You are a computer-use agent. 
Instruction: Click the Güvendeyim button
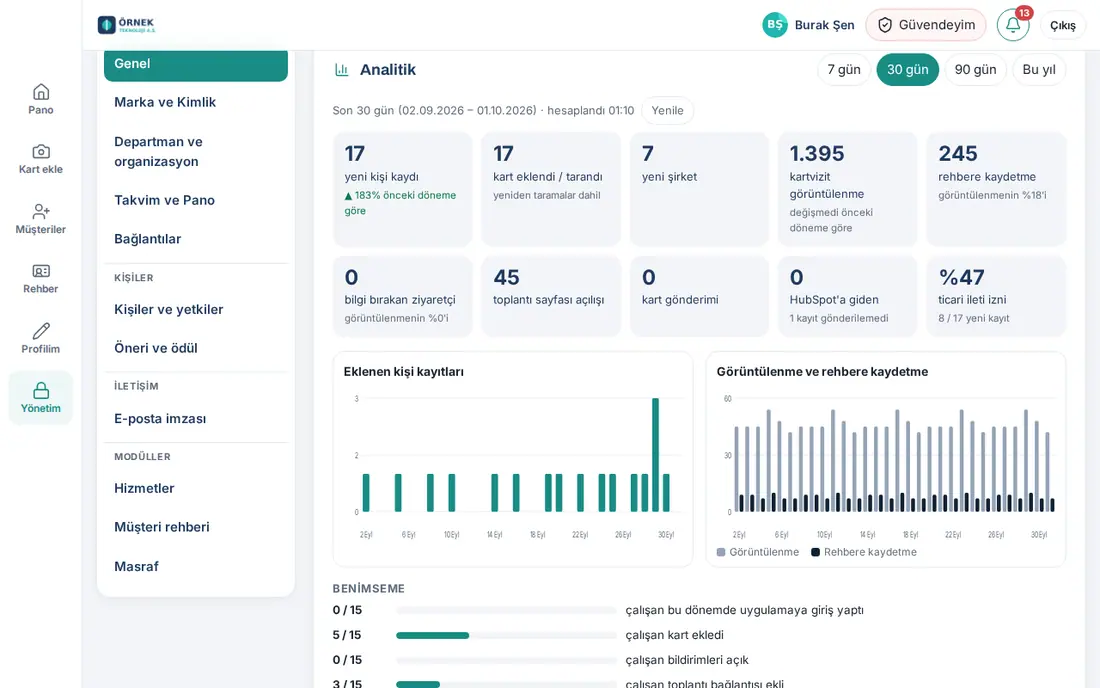point(926,25)
